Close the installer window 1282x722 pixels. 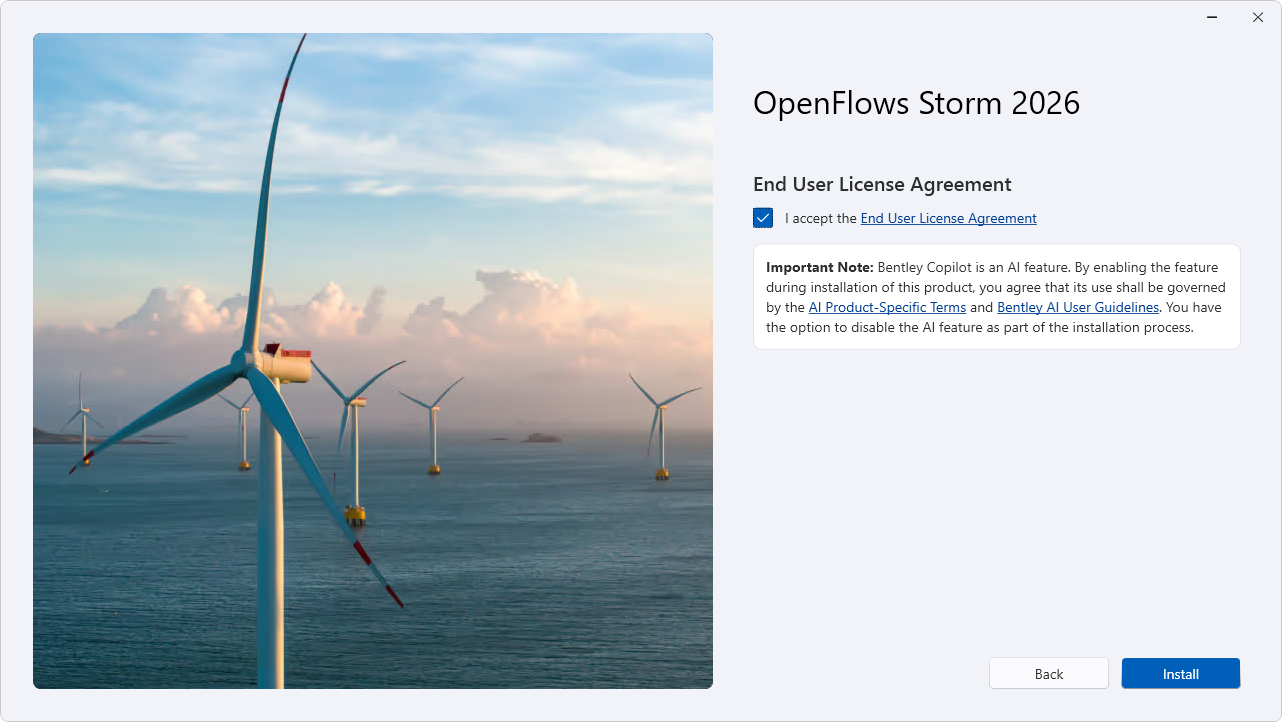click(1258, 17)
